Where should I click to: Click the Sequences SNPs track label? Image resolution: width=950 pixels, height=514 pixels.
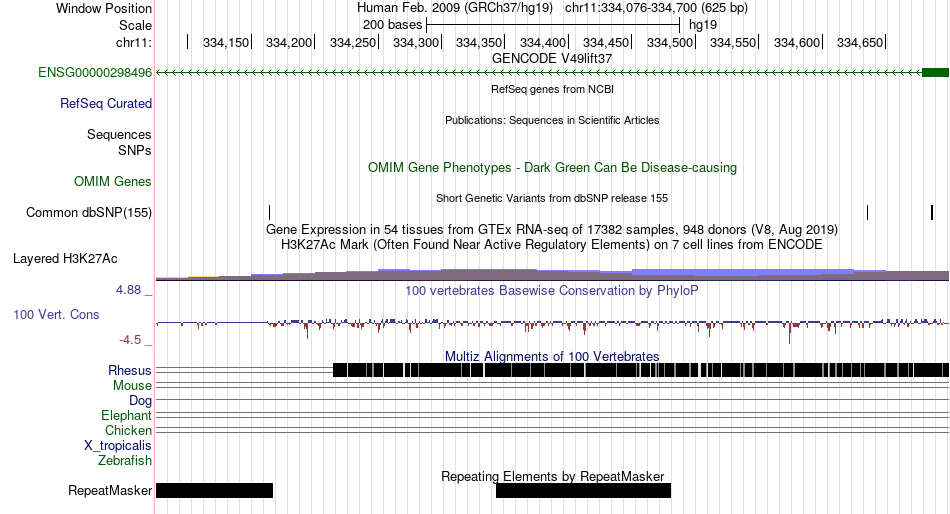(x=119, y=142)
